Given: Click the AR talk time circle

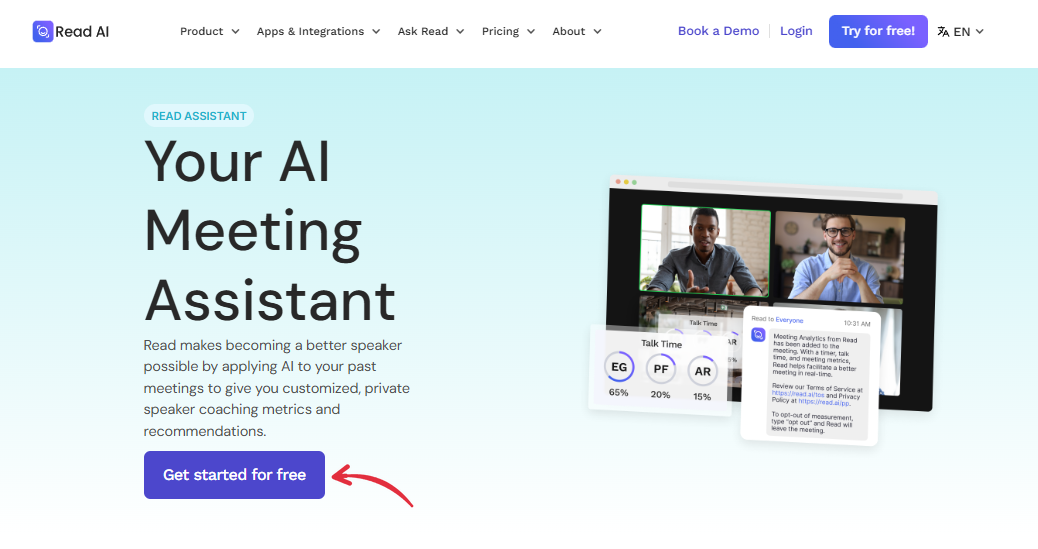Looking at the screenshot, I should click(702, 371).
